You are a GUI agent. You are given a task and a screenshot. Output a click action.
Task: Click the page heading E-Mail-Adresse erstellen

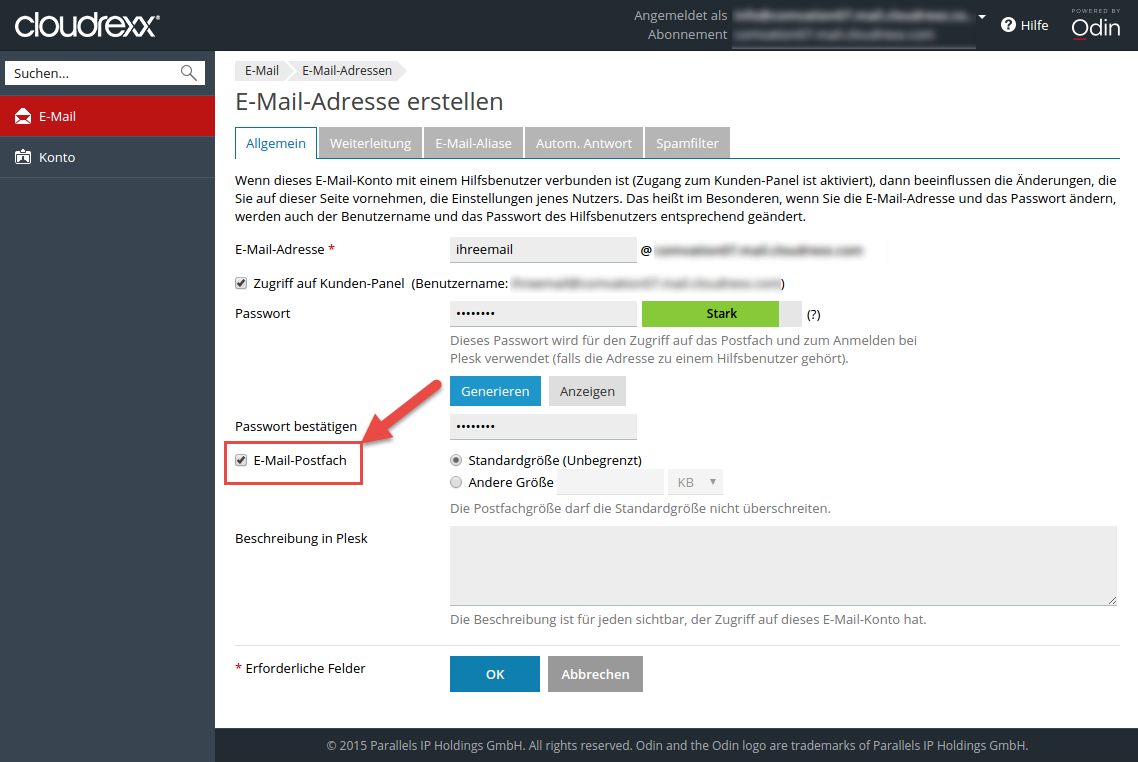tap(369, 101)
